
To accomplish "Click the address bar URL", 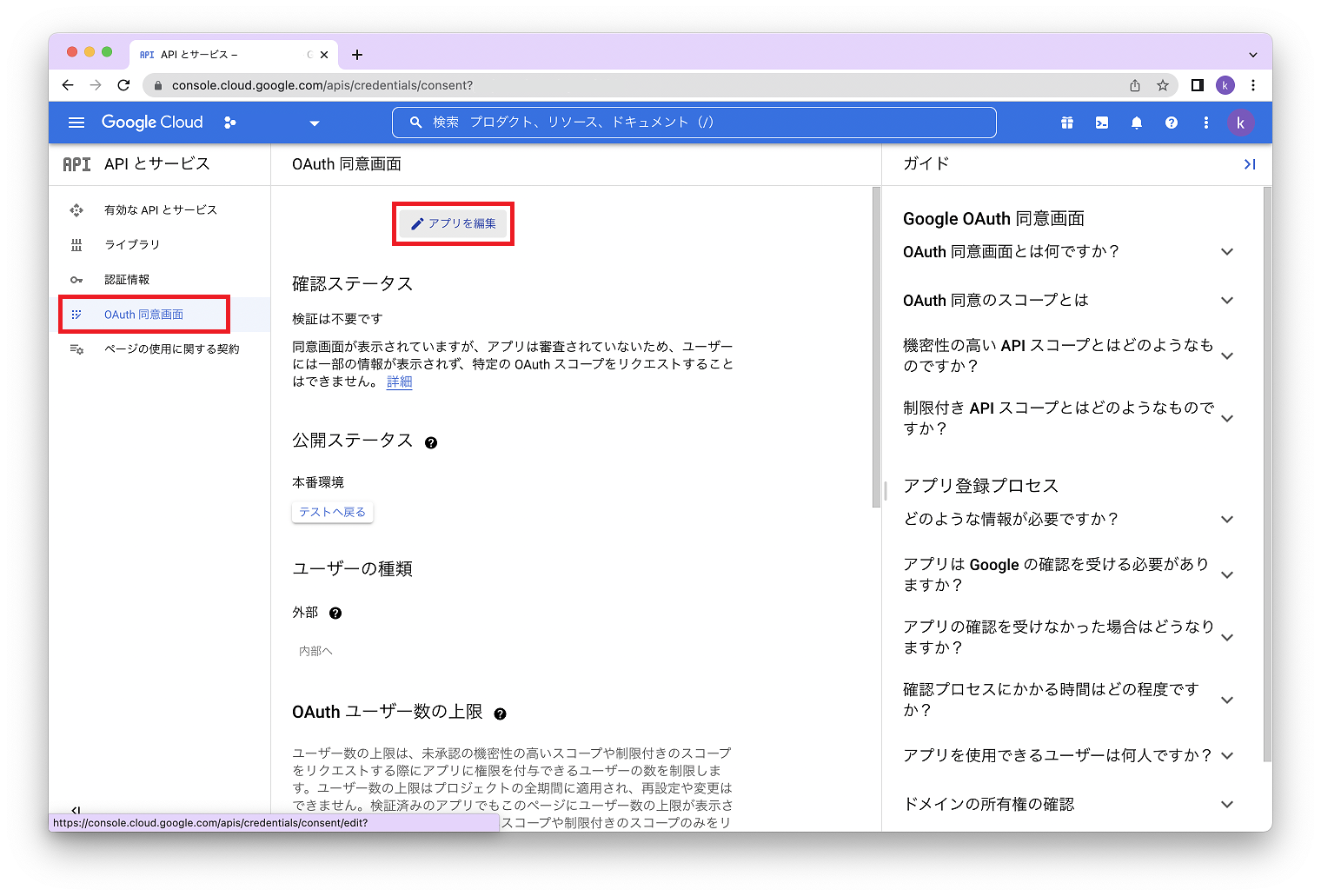I will 322,85.
